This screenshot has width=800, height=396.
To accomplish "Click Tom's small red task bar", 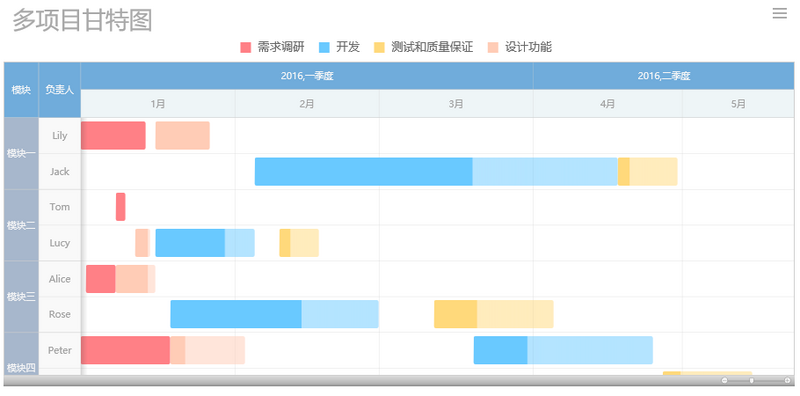I will (x=120, y=207).
